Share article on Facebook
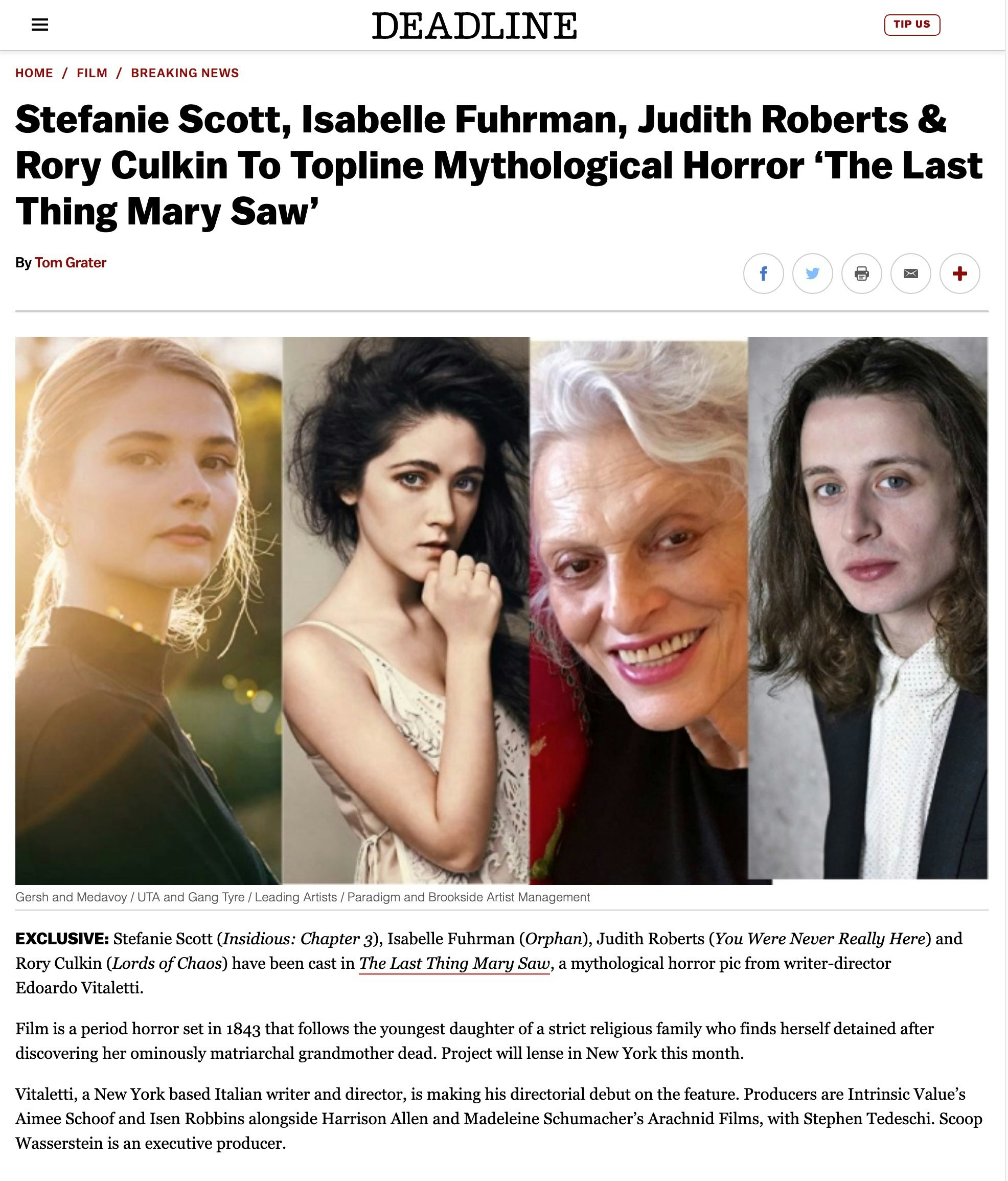The image size is (1008, 1181). tap(763, 274)
